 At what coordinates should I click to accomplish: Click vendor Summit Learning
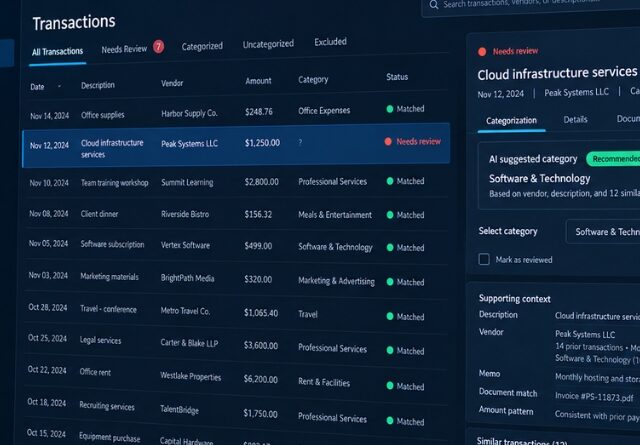187,182
